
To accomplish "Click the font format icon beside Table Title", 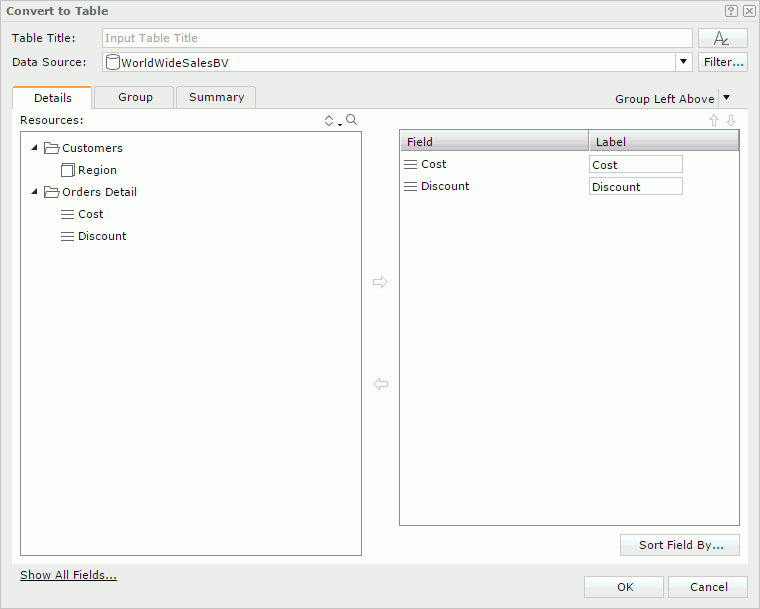I will click(x=722, y=38).
